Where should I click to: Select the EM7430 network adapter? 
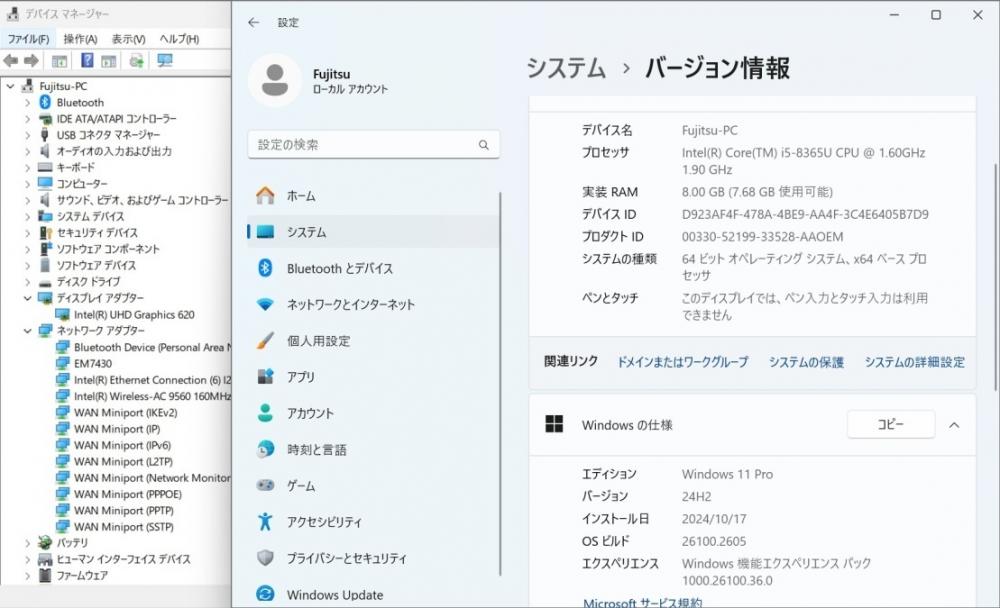(93, 364)
